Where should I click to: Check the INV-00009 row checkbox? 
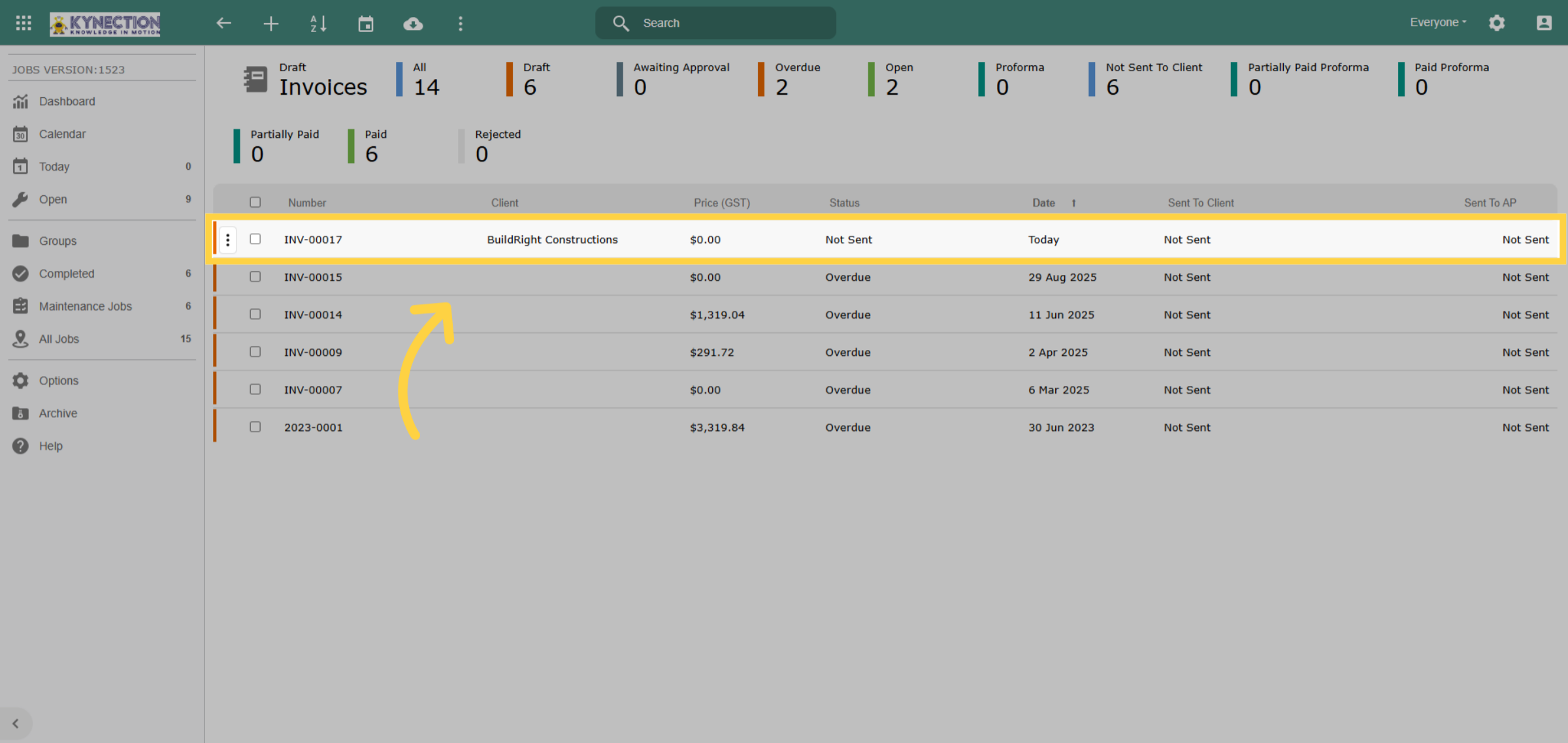(255, 352)
